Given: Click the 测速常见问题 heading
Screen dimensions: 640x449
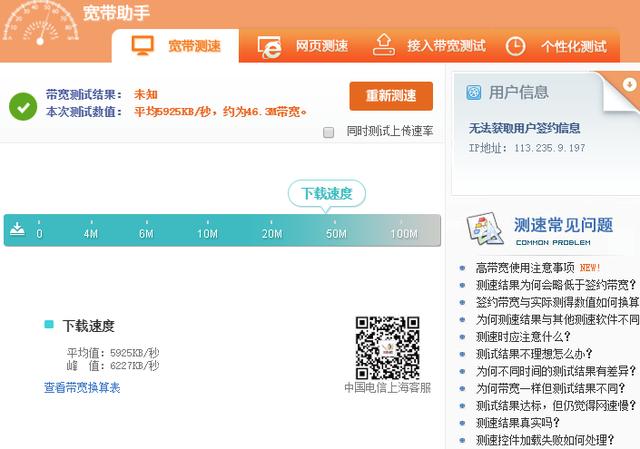Looking at the screenshot, I should 563,225.
